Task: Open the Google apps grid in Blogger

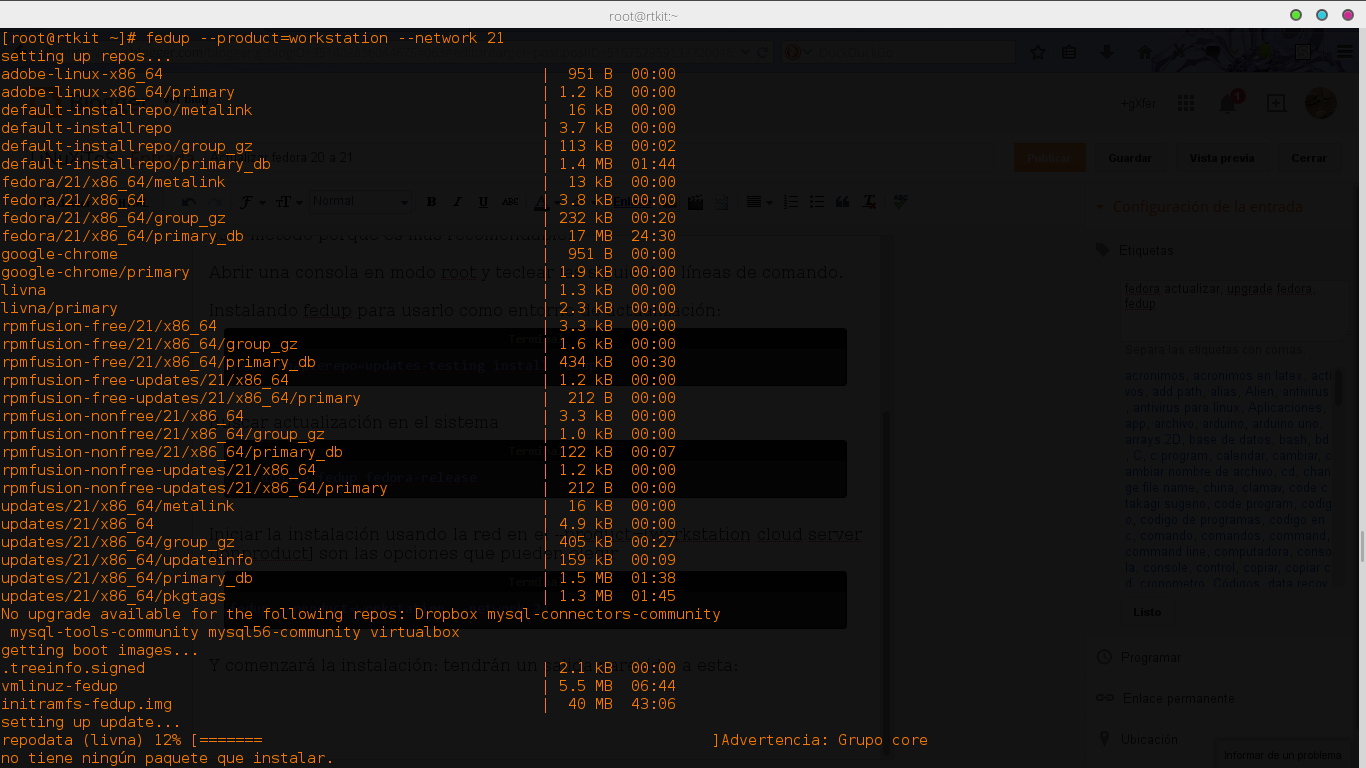Action: [1186, 103]
